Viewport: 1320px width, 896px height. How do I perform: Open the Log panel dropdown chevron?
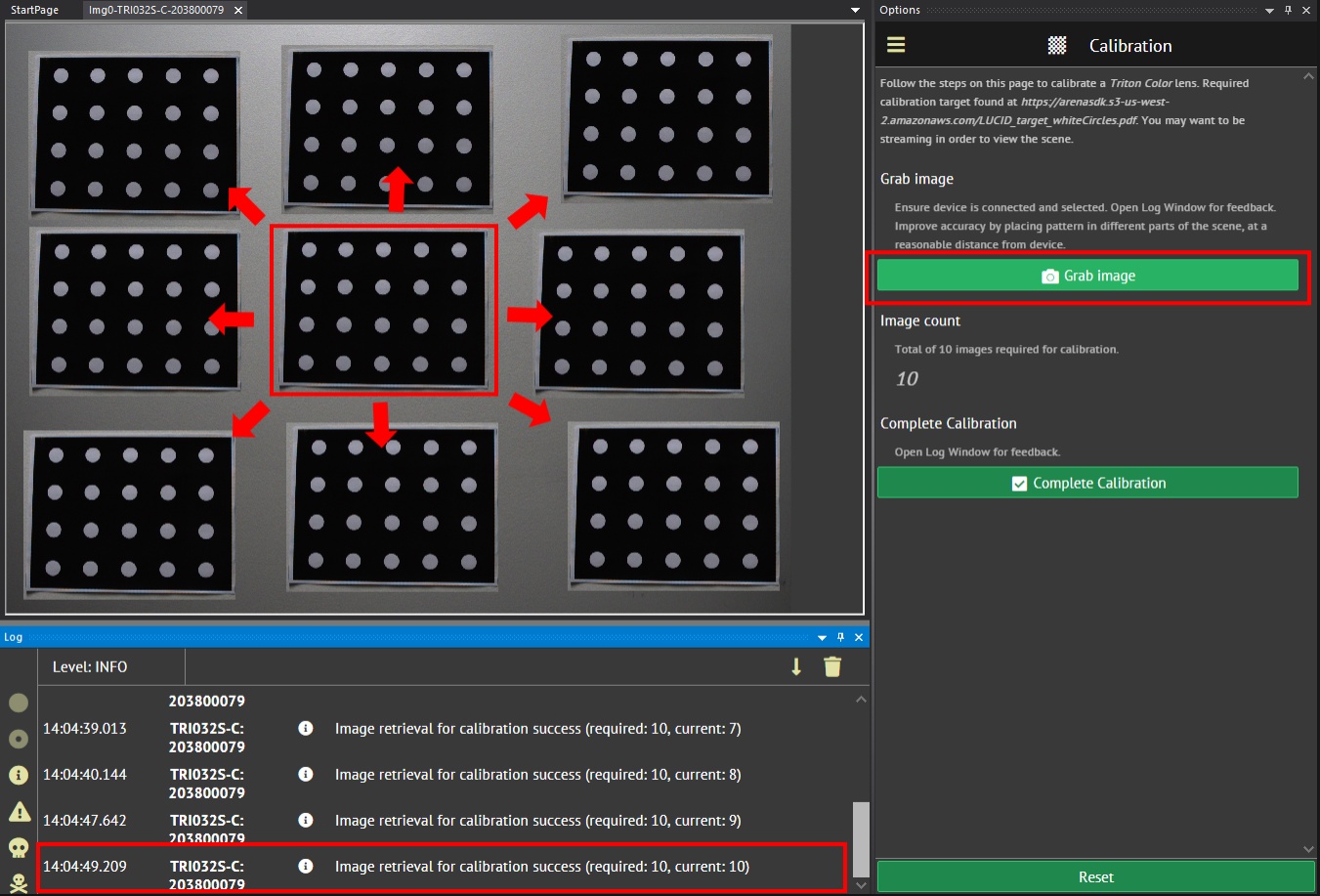coord(822,636)
